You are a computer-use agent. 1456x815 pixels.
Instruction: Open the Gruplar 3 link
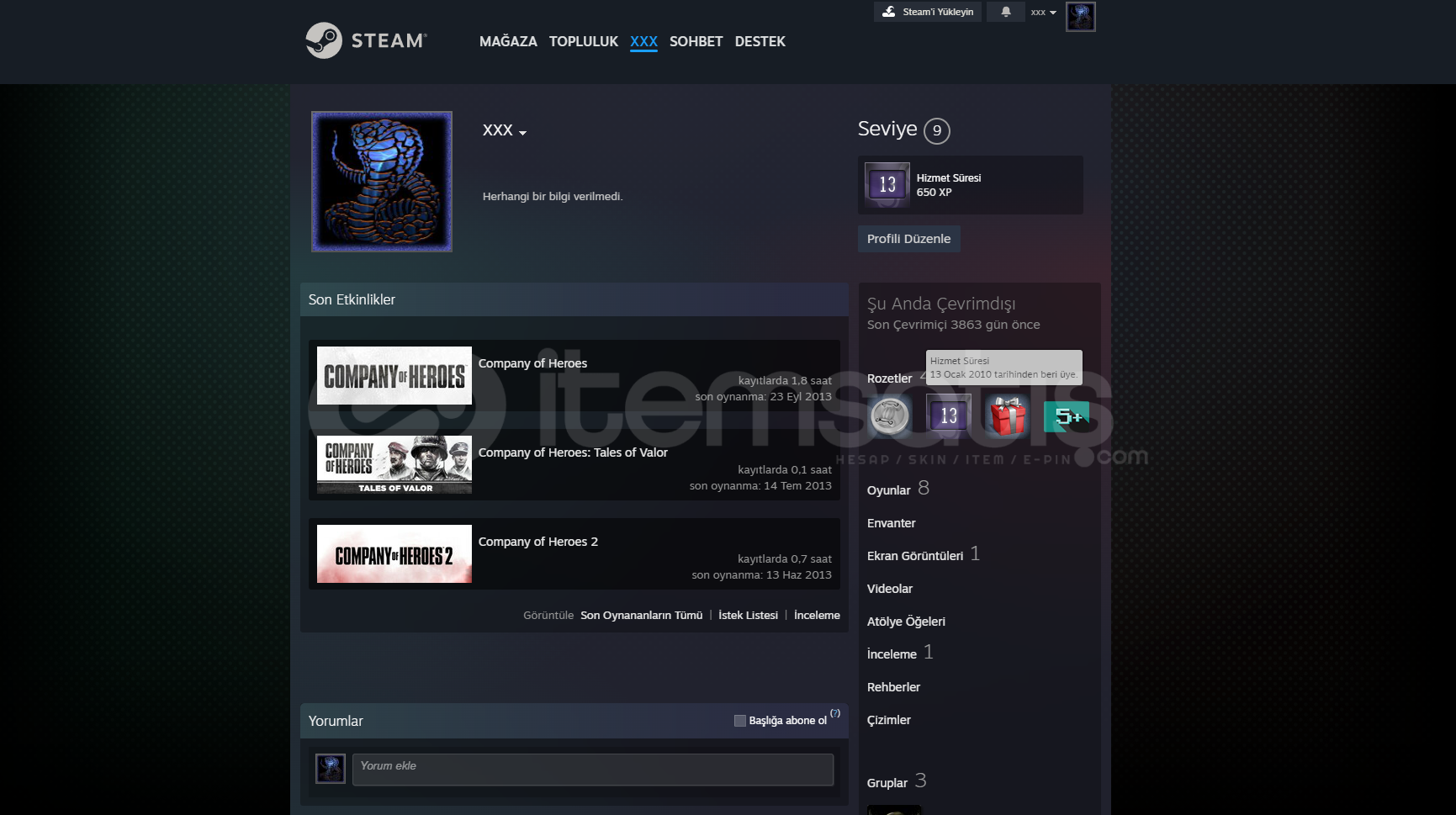[x=897, y=781]
